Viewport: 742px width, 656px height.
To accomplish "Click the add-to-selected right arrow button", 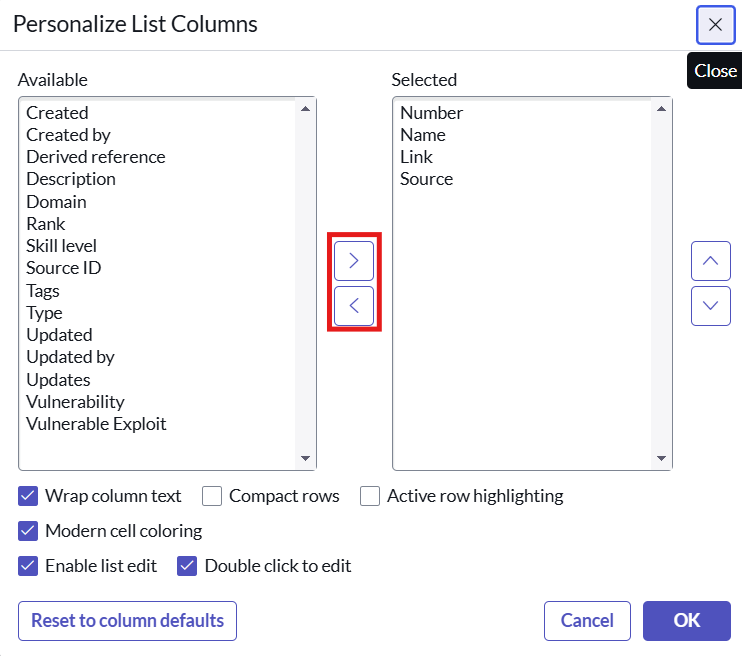I will (x=354, y=260).
